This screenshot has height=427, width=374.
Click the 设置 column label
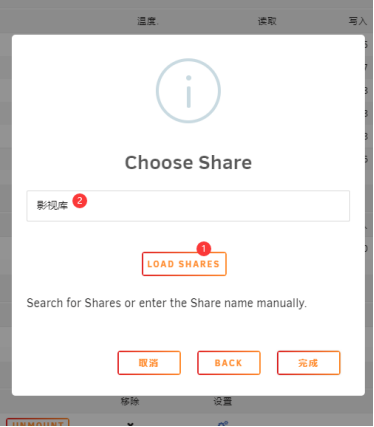[223, 401]
